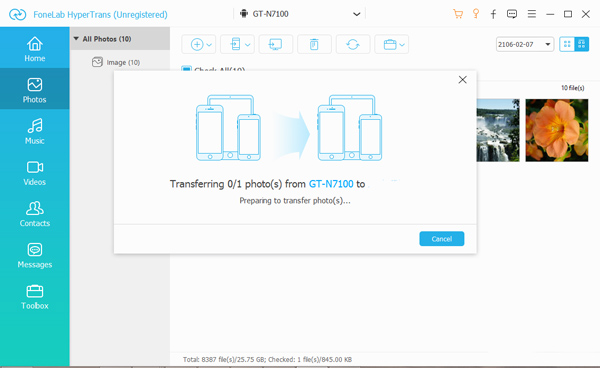
Task: Open the feedback chat icon
Action: 512,14
